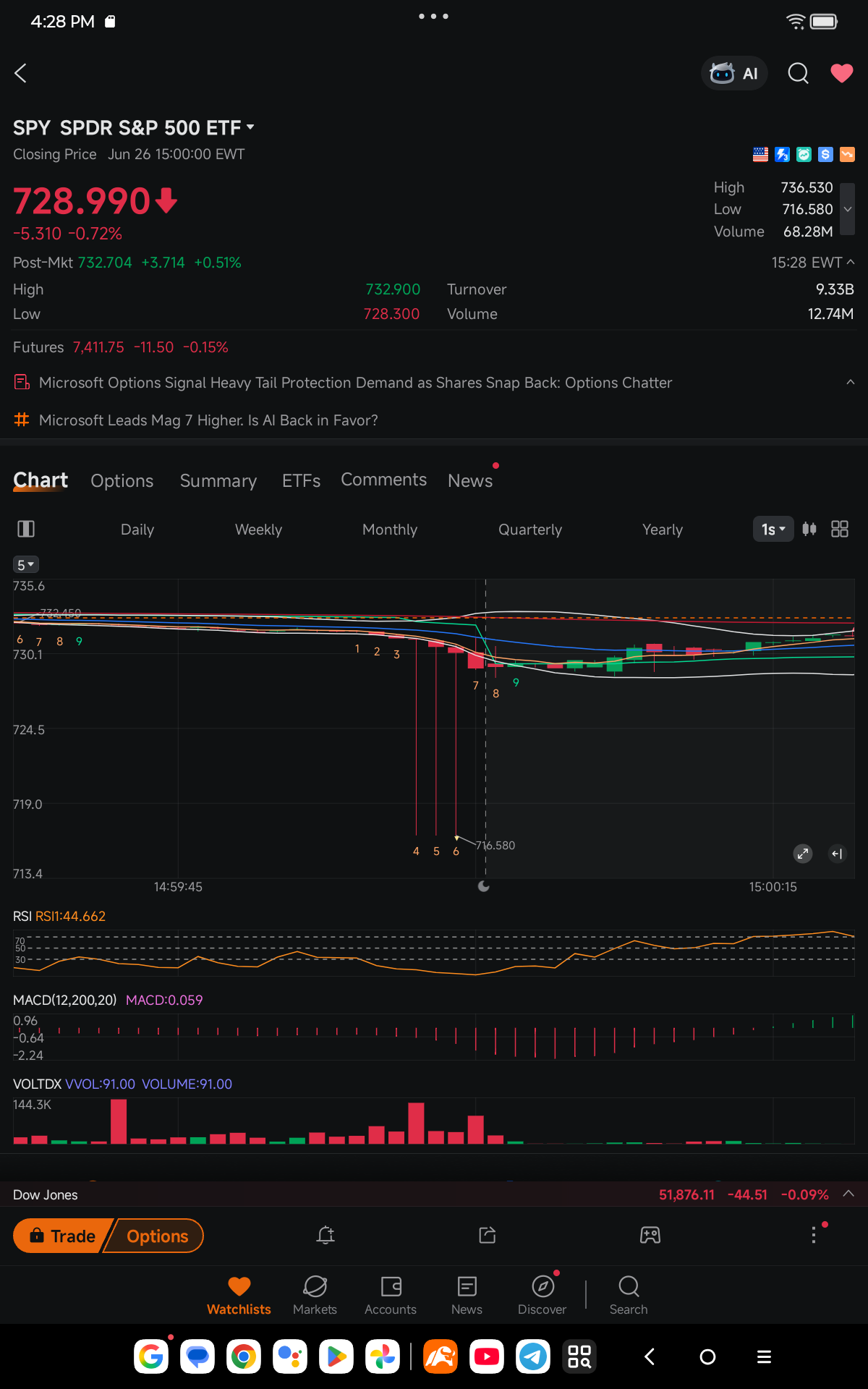
Task: Open Play Store from the dock
Action: (x=336, y=1356)
